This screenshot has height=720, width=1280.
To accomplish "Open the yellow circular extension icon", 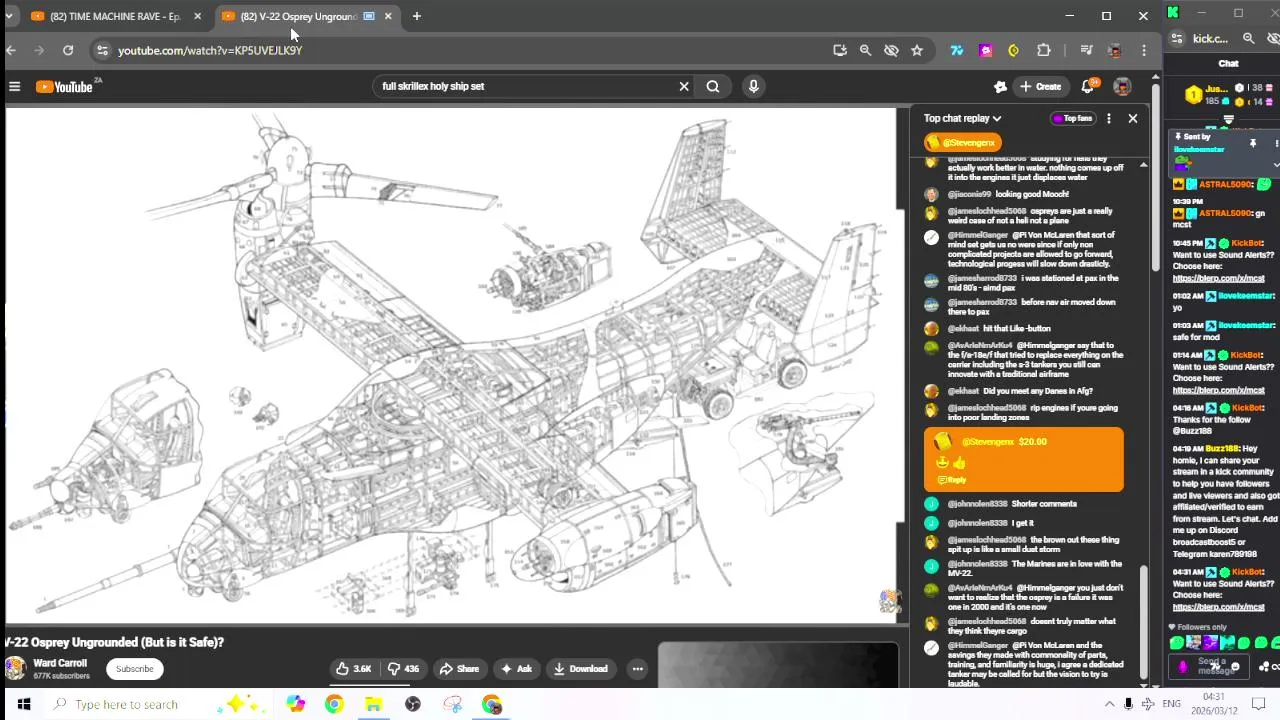I will [1014, 50].
